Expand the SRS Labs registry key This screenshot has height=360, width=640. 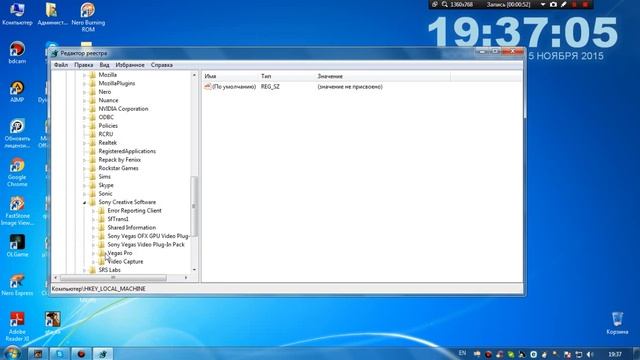(x=84, y=270)
